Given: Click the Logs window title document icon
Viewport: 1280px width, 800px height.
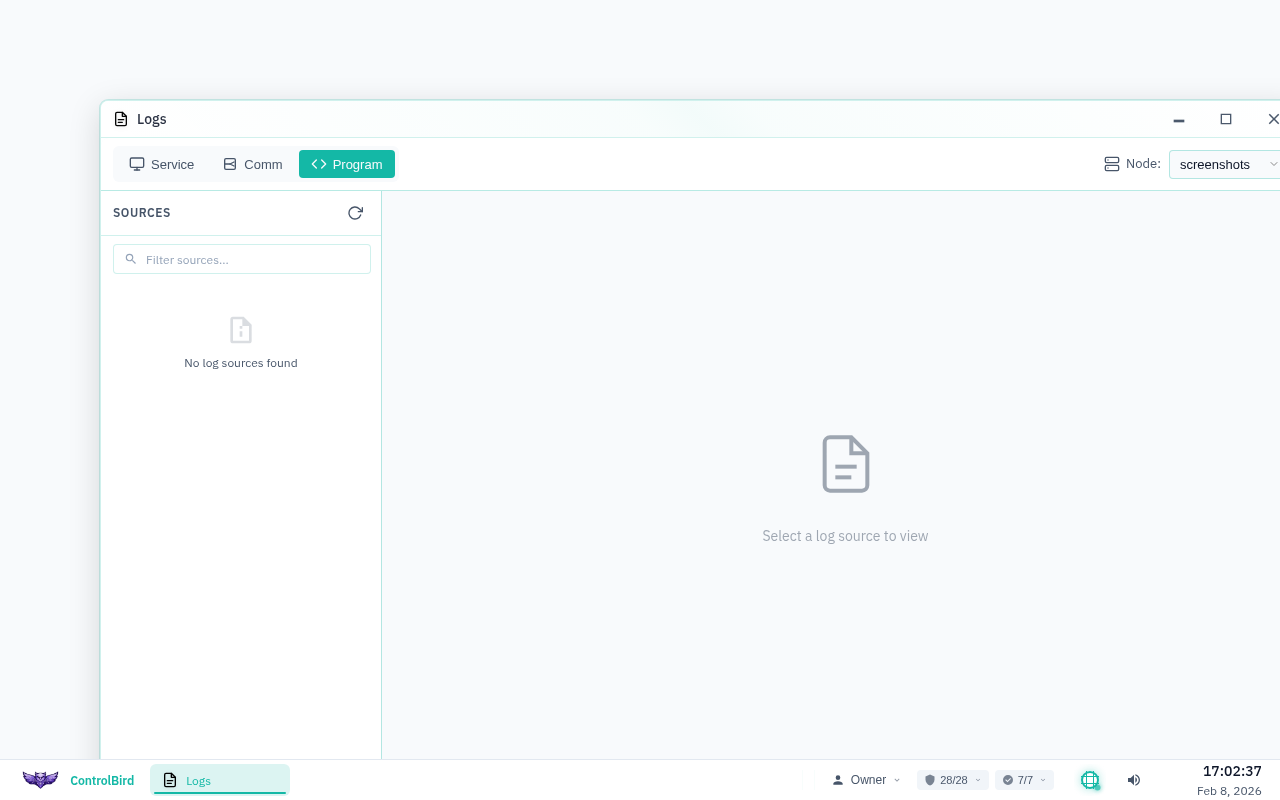Looking at the screenshot, I should 121,119.
